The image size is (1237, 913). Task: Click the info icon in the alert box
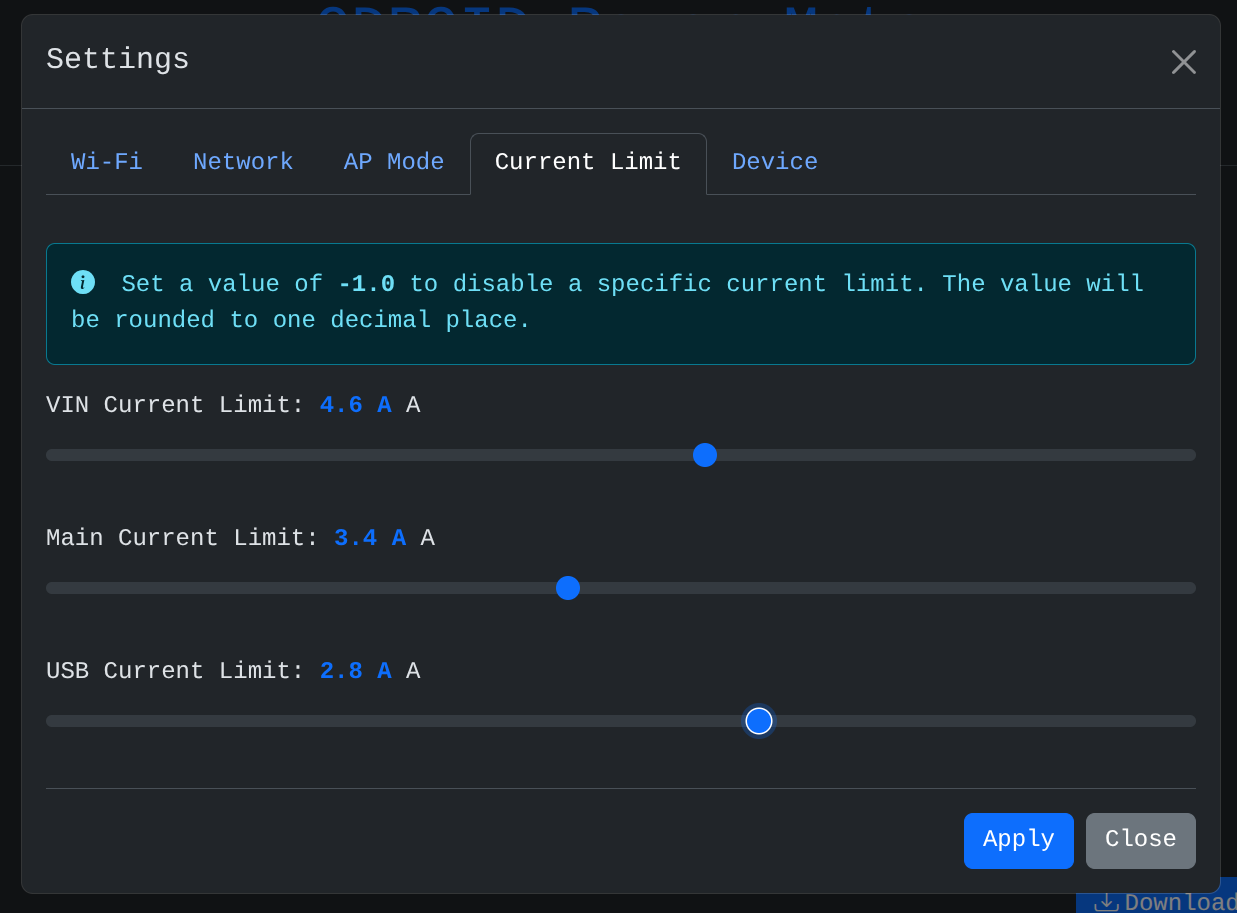(x=83, y=283)
